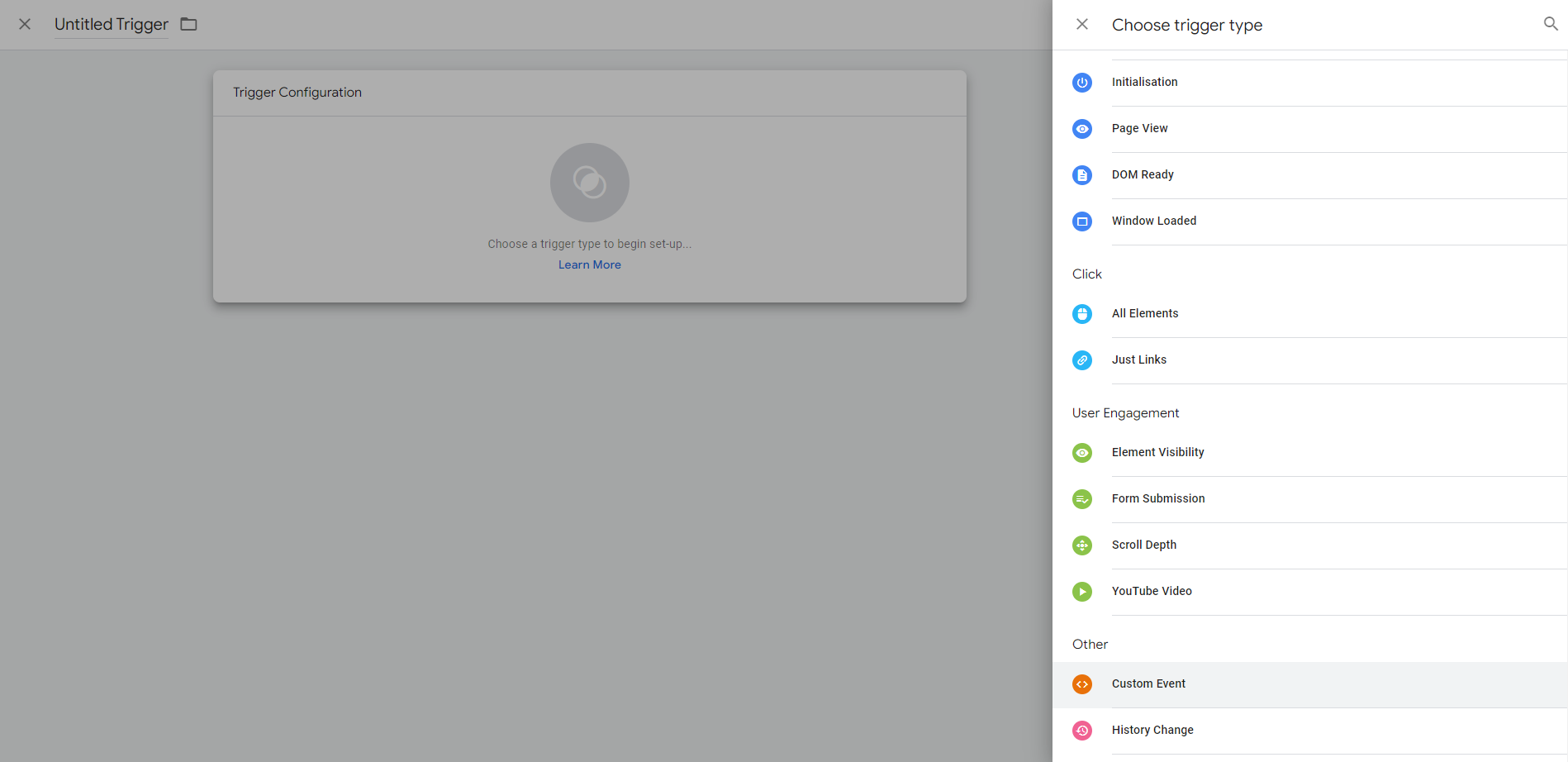Edit the Untitled Trigger name field

[x=112, y=25]
